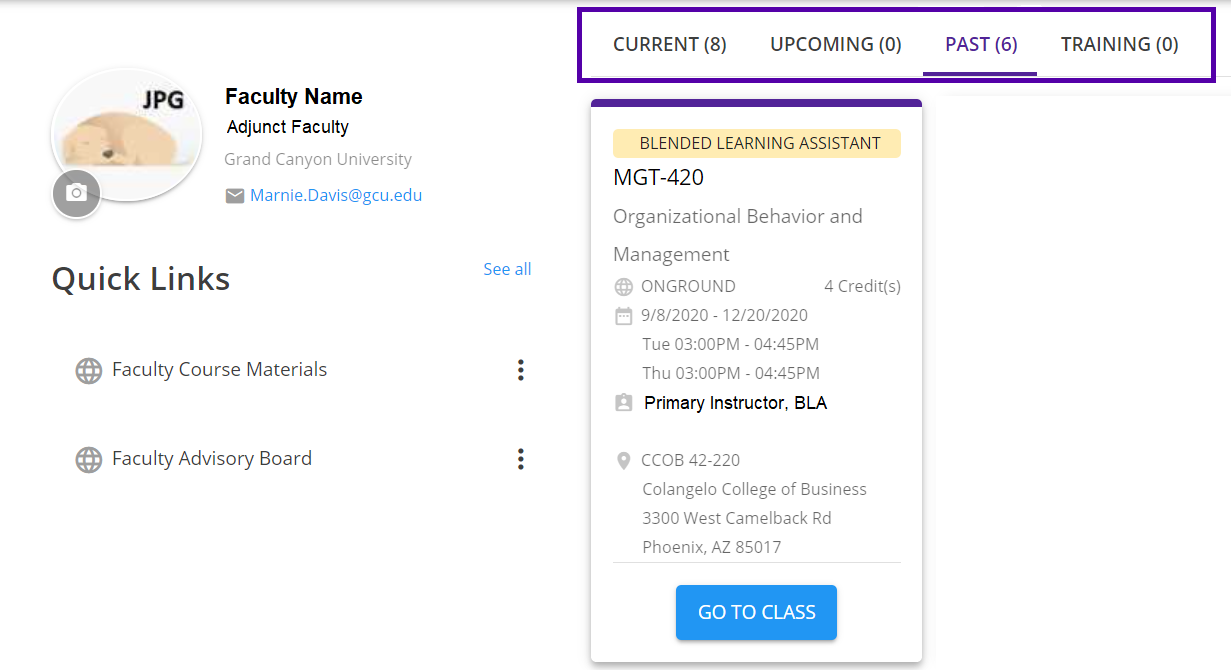Open the Marnie.Davis@gcu.edu email link

coord(336,195)
